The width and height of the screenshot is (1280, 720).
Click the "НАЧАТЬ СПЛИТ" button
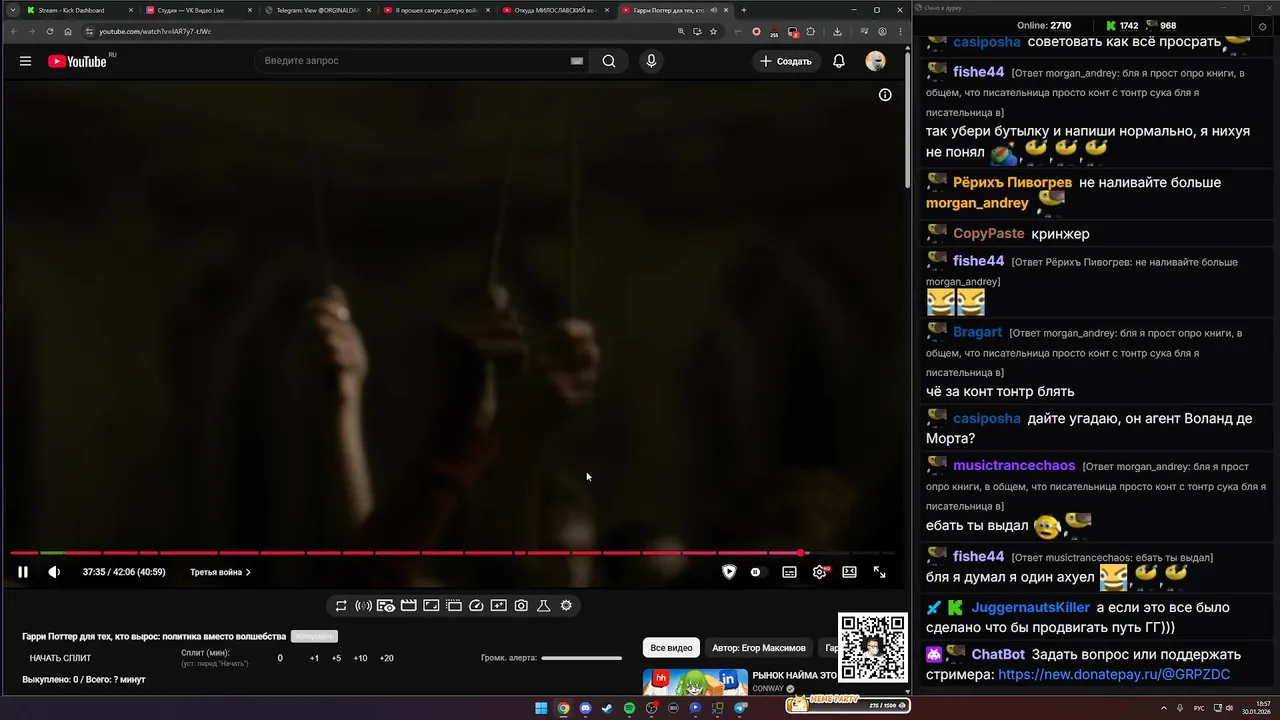[x=60, y=658]
